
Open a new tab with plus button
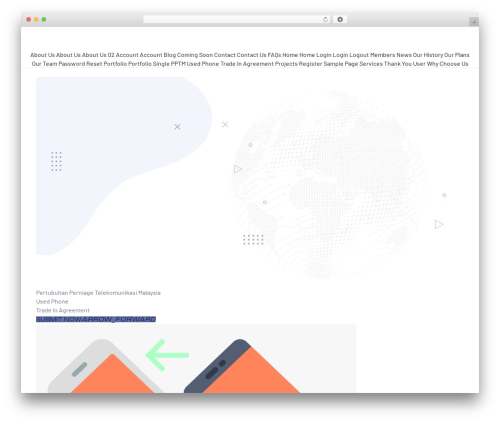[474, 22]
